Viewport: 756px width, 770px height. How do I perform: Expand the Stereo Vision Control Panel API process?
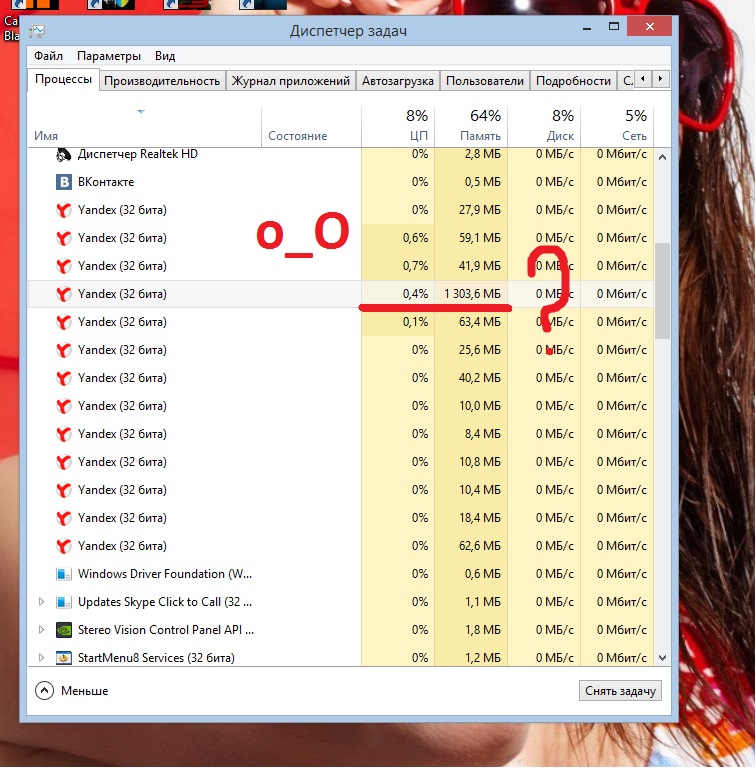[41, 630]
